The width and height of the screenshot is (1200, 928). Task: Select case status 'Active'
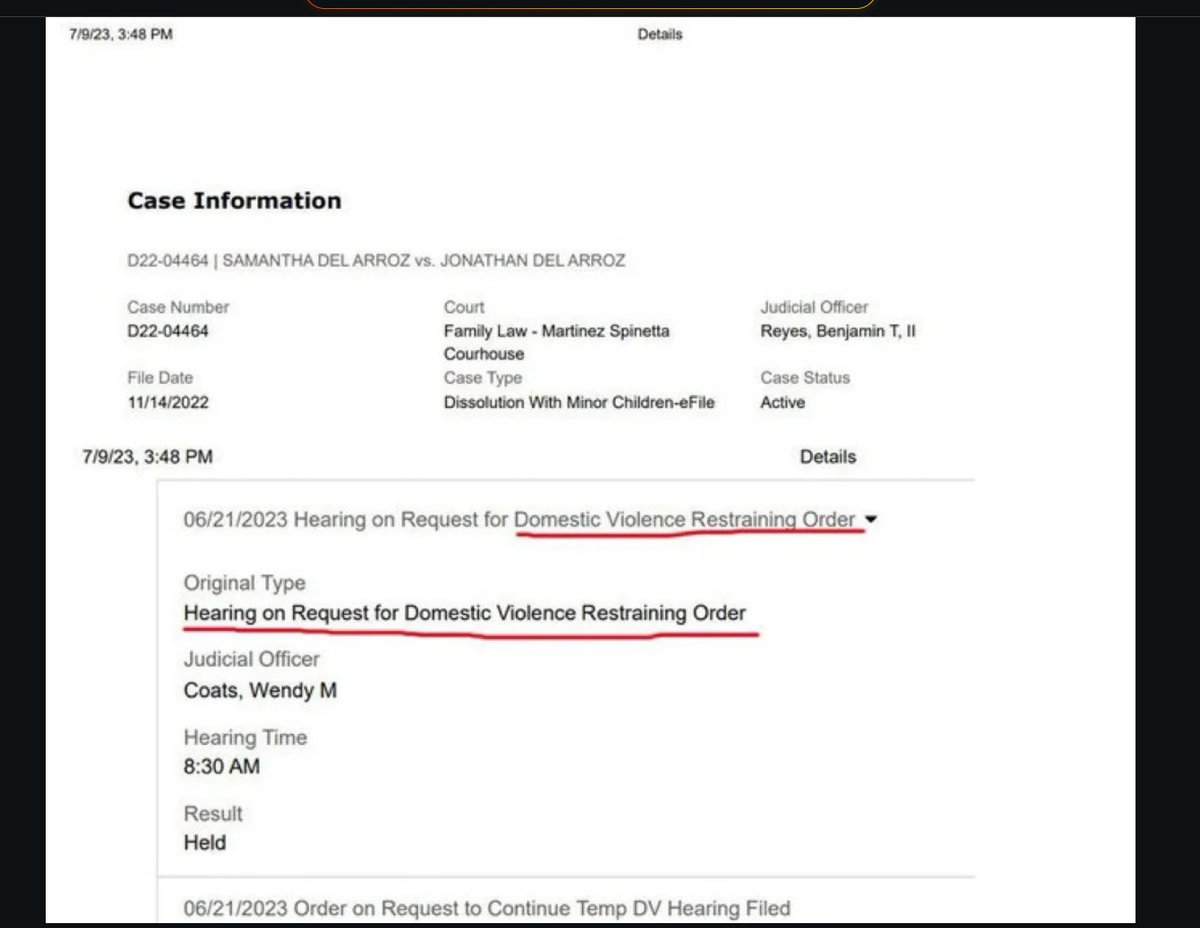[782, 402]
